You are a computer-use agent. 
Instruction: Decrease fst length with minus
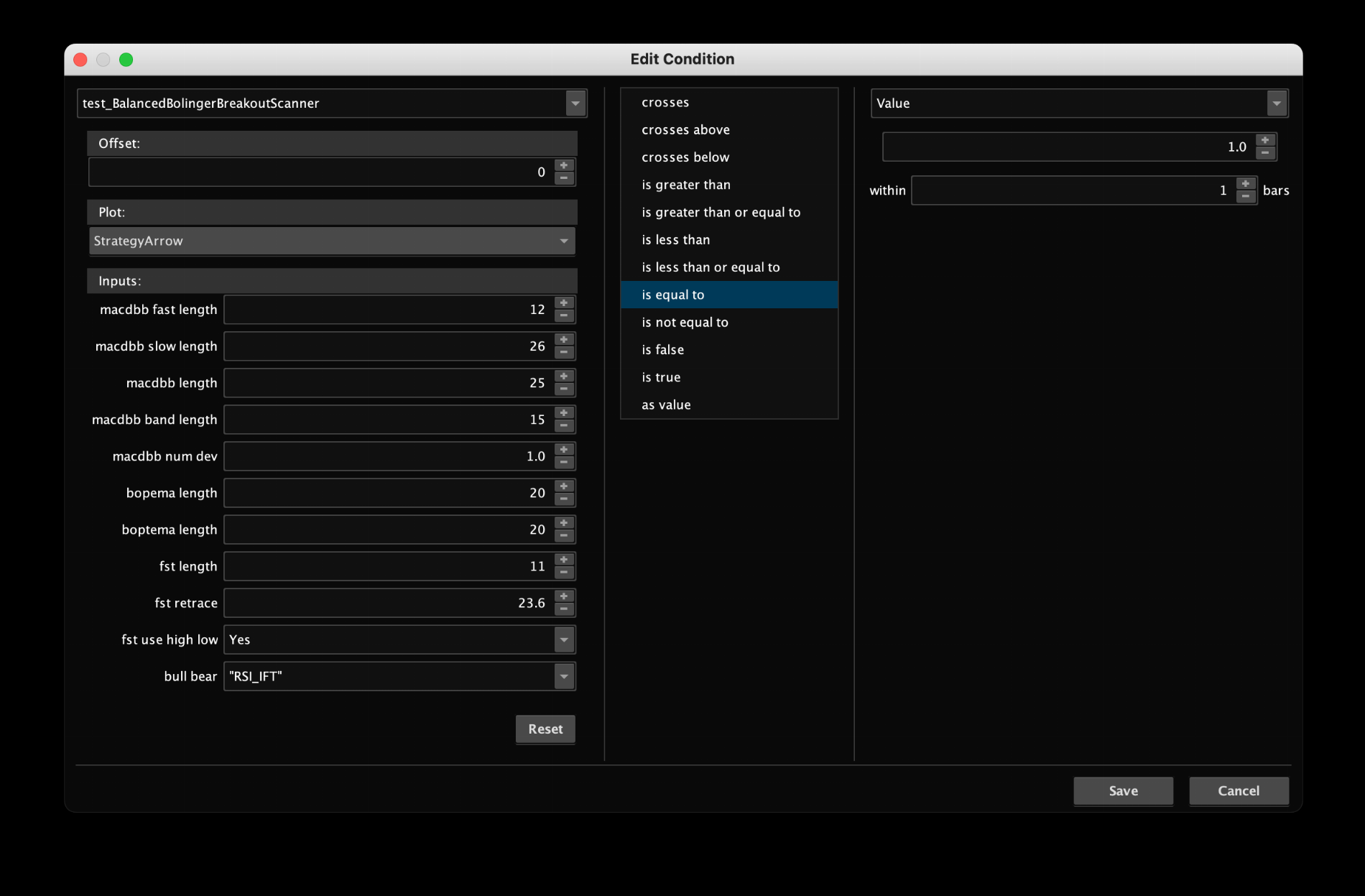coord(564,572)
